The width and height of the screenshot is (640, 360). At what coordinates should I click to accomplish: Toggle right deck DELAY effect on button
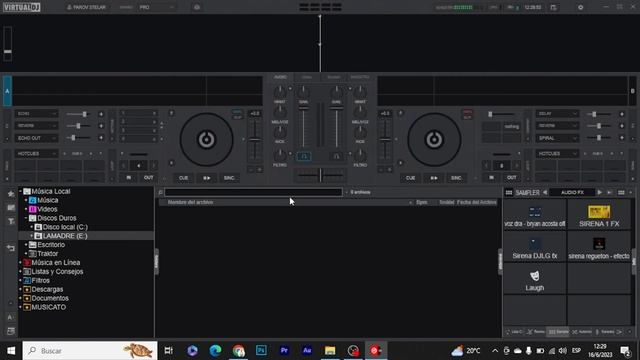[x=622, y=114]
